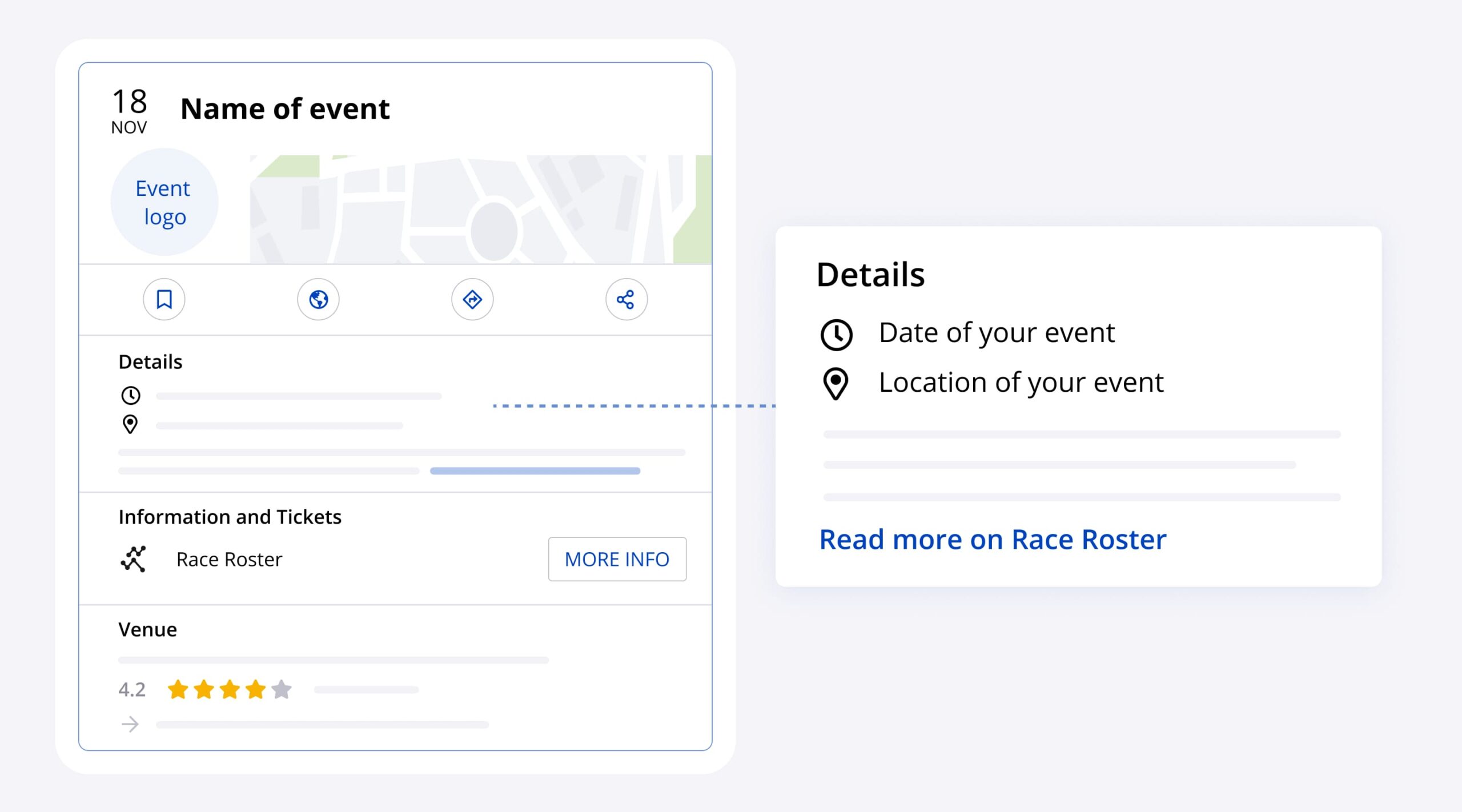Click the map preview image
This screenshot has width=1462, height=812.
click(x=480, y=209)
